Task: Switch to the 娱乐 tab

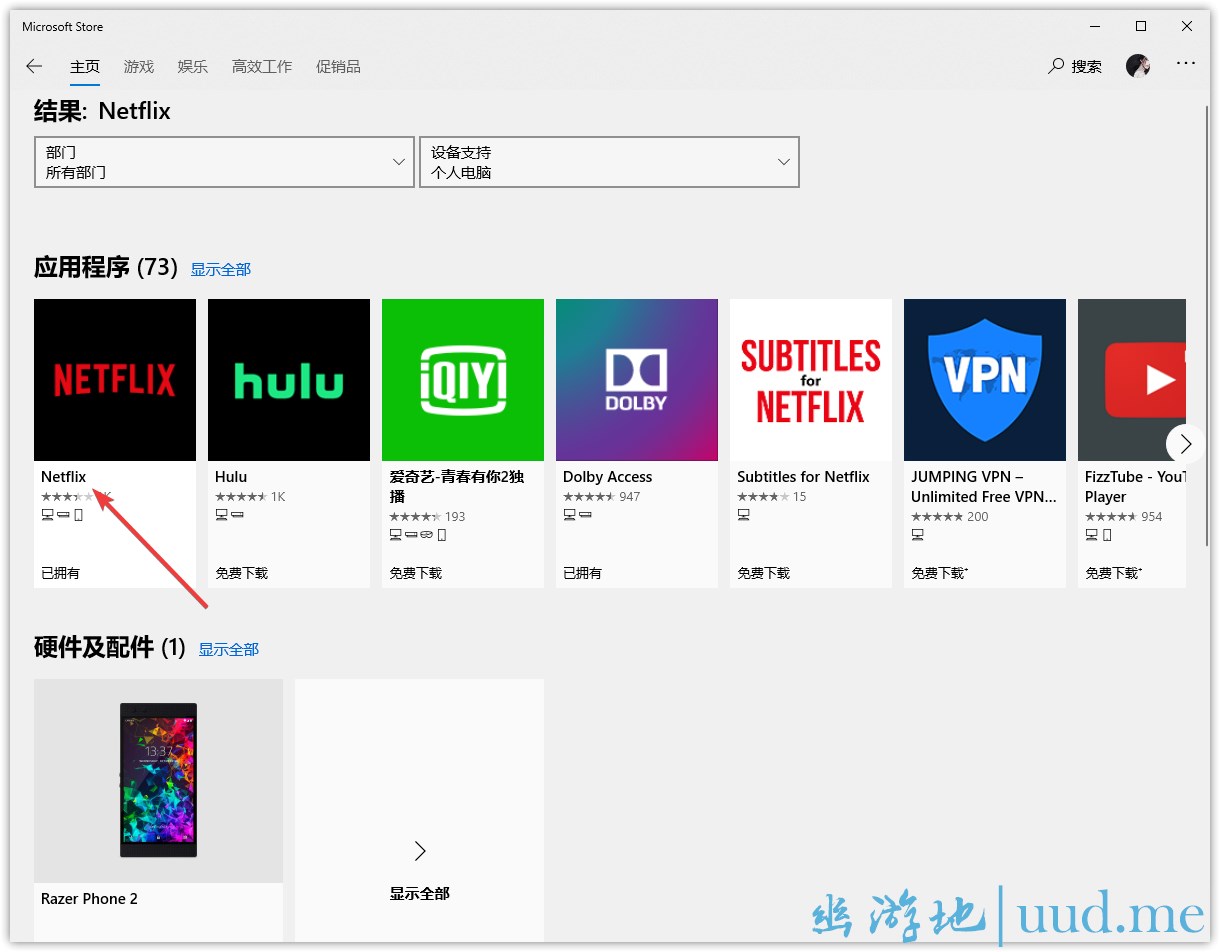Action: click(193, 67)
